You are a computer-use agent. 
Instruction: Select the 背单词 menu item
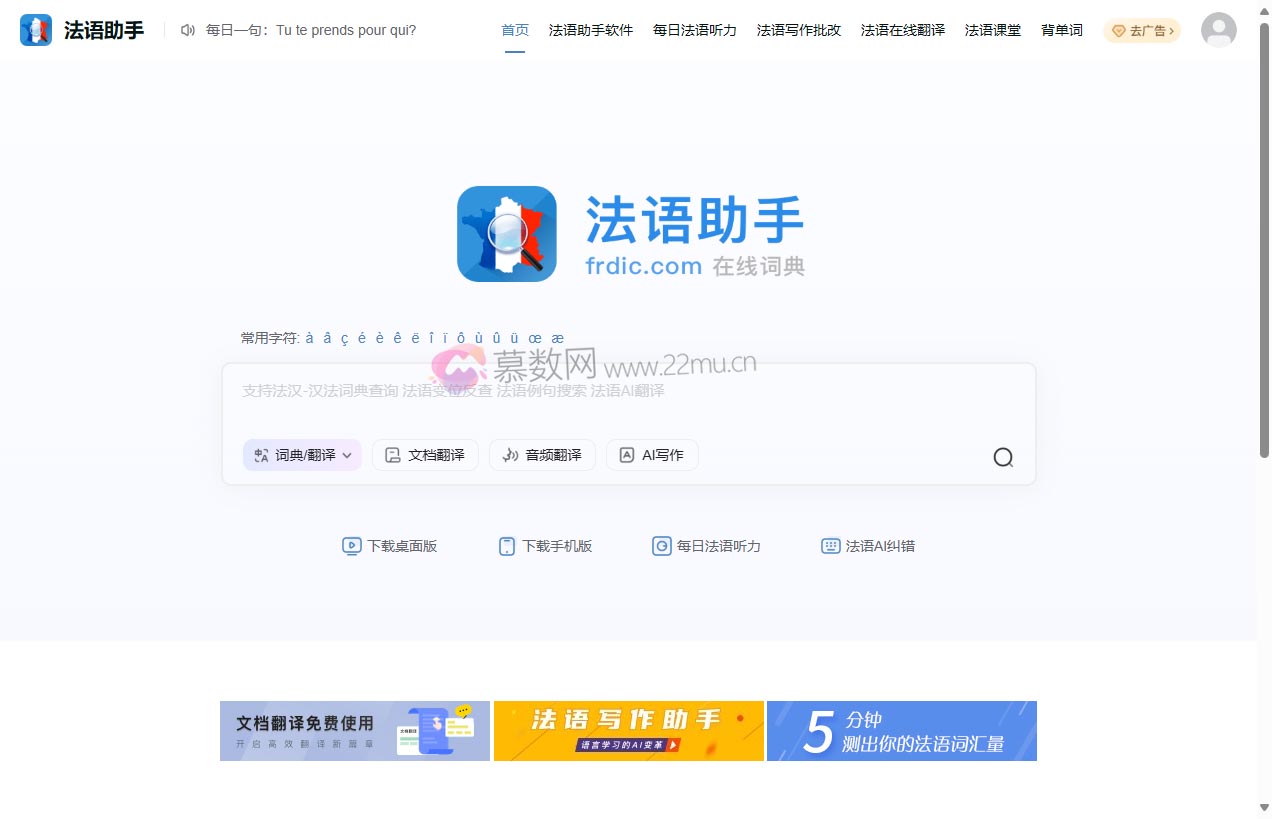coord(1061,30)
